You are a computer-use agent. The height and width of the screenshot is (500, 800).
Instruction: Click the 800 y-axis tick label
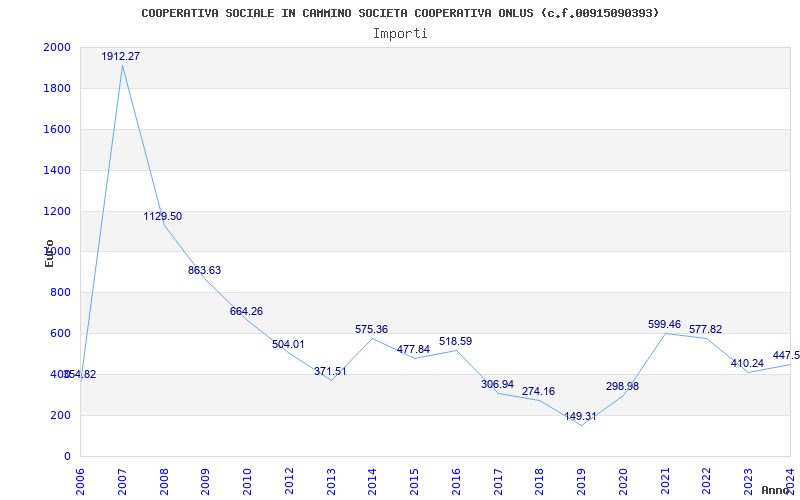click(60, 292)
